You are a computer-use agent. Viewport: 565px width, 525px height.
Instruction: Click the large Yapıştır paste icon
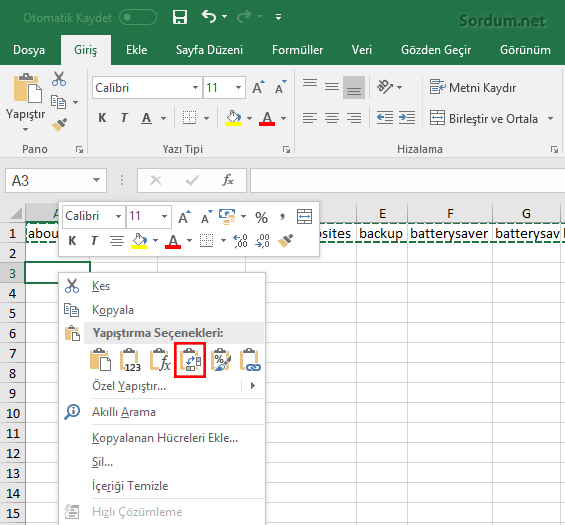coord(27,88)
